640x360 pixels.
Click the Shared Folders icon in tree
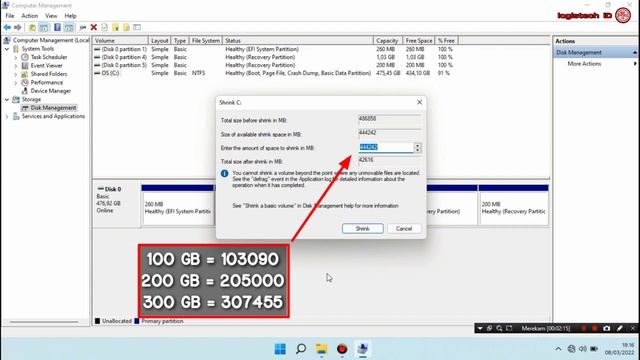click(24, 74)
